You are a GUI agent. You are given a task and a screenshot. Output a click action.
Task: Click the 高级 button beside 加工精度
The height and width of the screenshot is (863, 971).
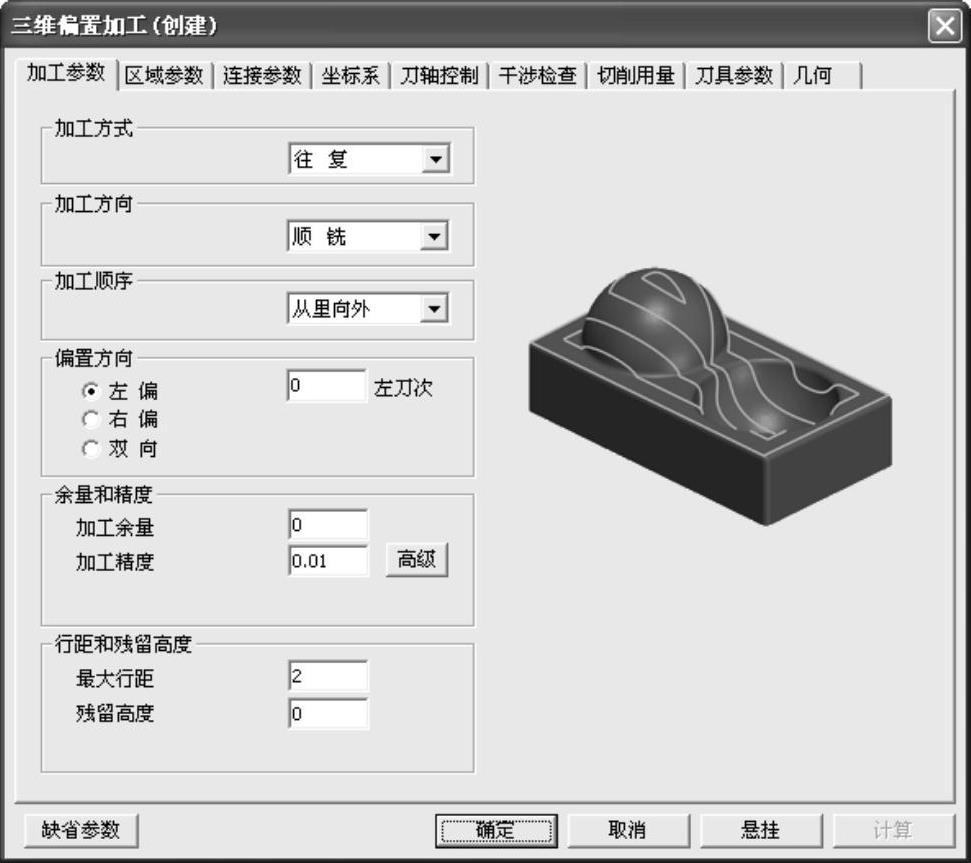point(417,561)
